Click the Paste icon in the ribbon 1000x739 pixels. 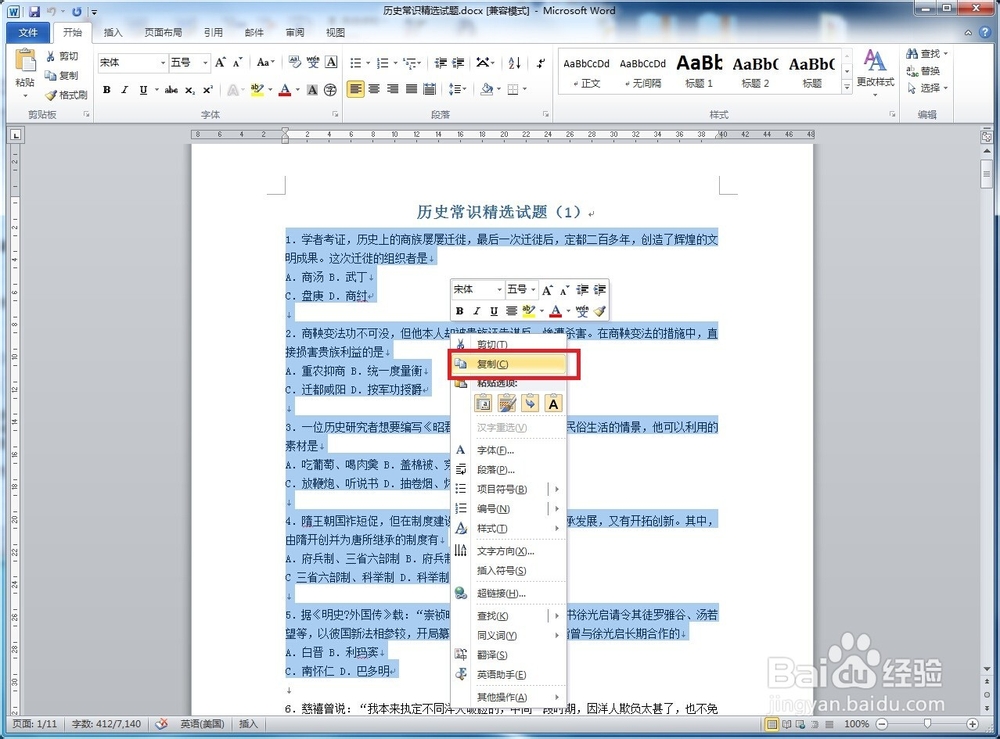[26, 61]
